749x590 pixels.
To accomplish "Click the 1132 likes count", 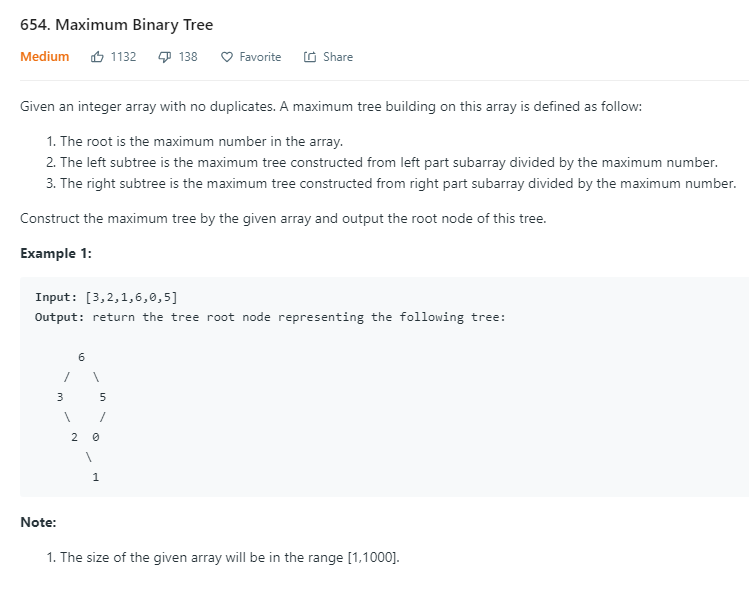I will 123,57.
